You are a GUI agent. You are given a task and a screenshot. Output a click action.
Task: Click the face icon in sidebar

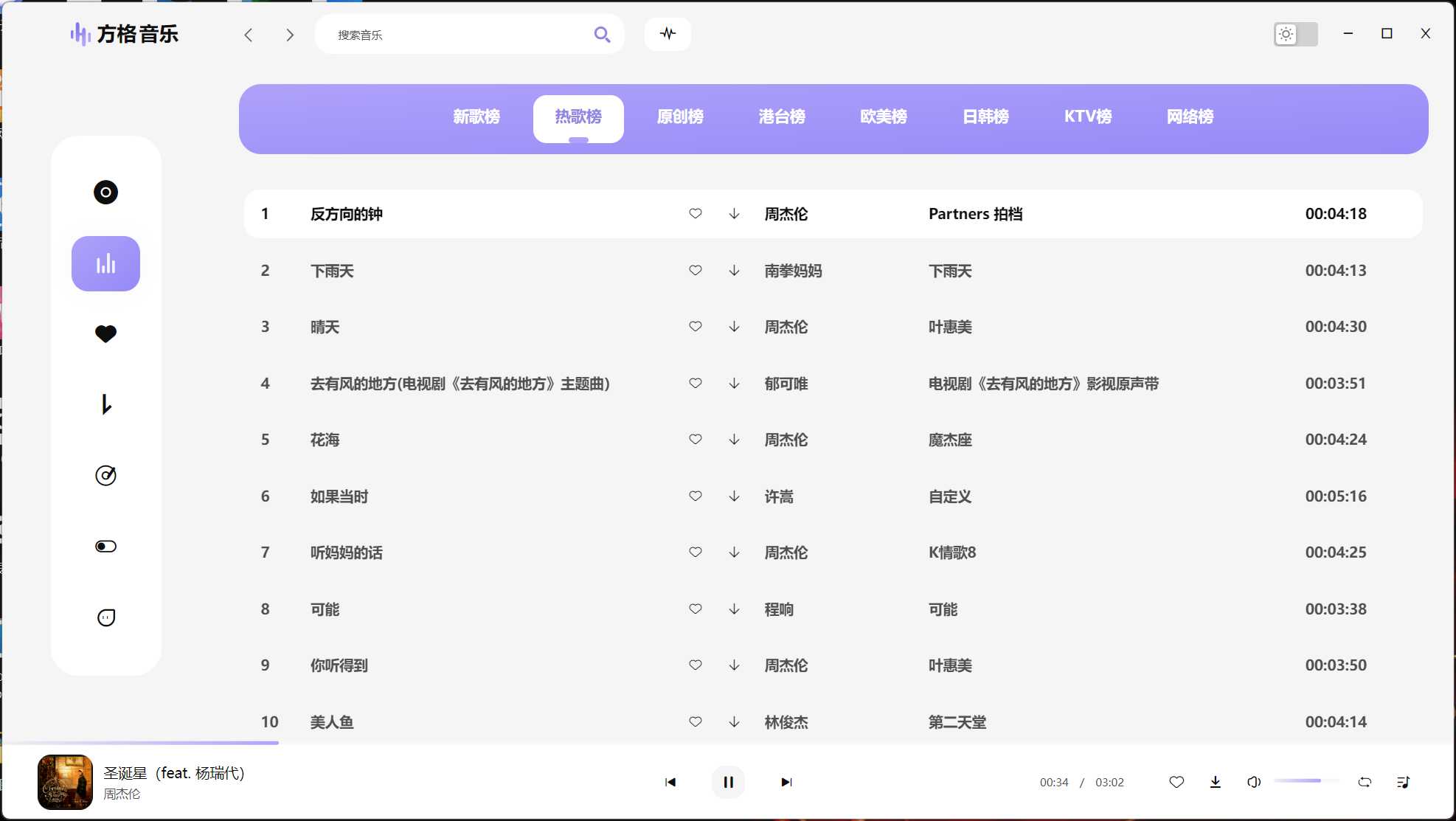[x=105, y=617]
